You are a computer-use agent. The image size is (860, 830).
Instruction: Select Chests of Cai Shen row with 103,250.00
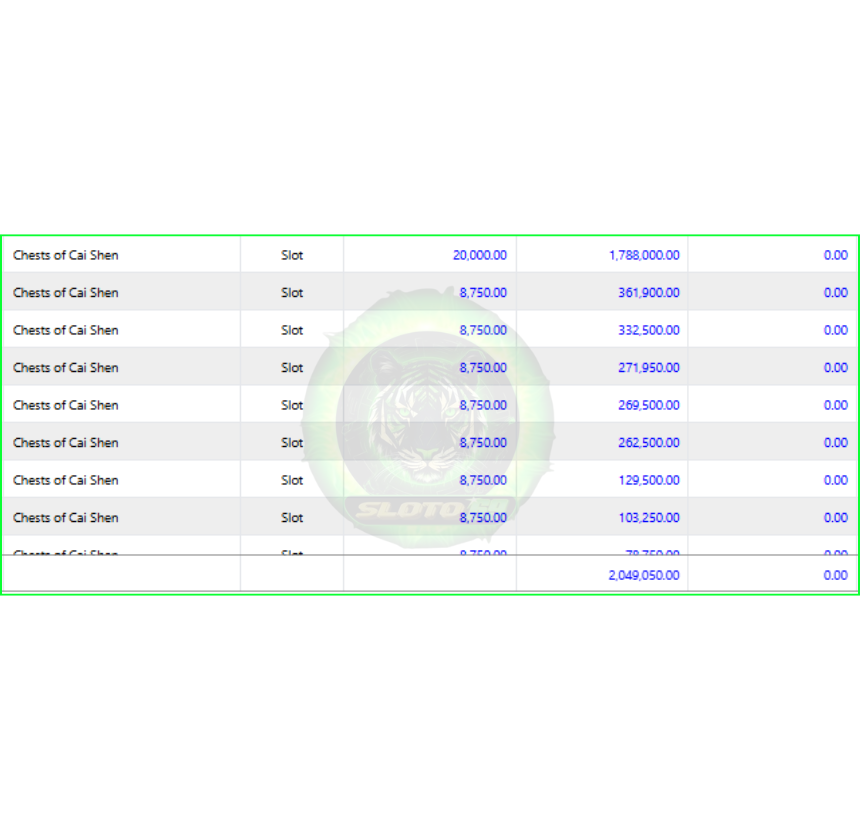[430, 517]
